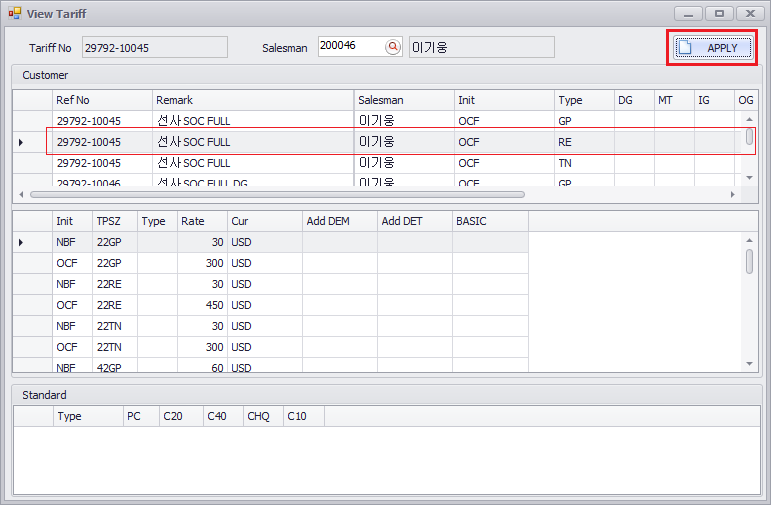Click the 450 rate cell
Screen dimensions: 771x505
pos(201,305)
